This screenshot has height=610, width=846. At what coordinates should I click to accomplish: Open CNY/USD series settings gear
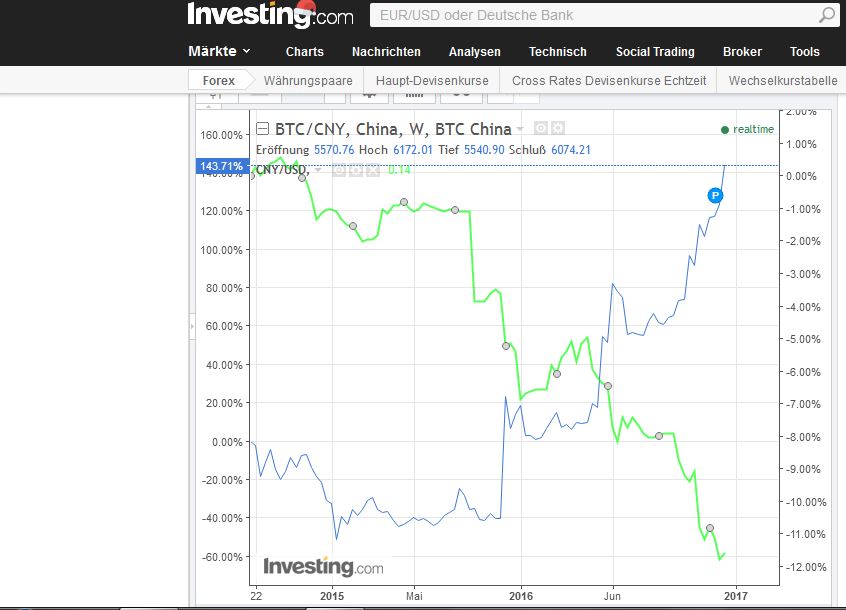(355, 170)
